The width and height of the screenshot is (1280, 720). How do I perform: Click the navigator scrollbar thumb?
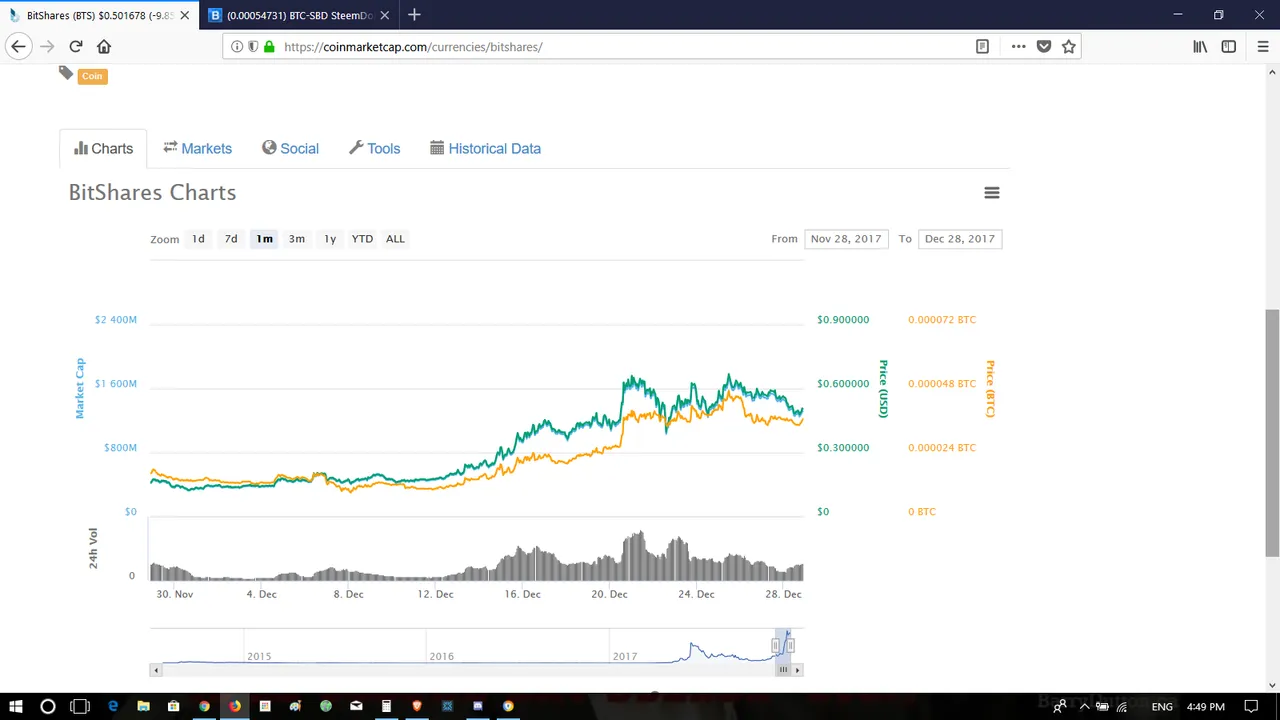point(783,670)
